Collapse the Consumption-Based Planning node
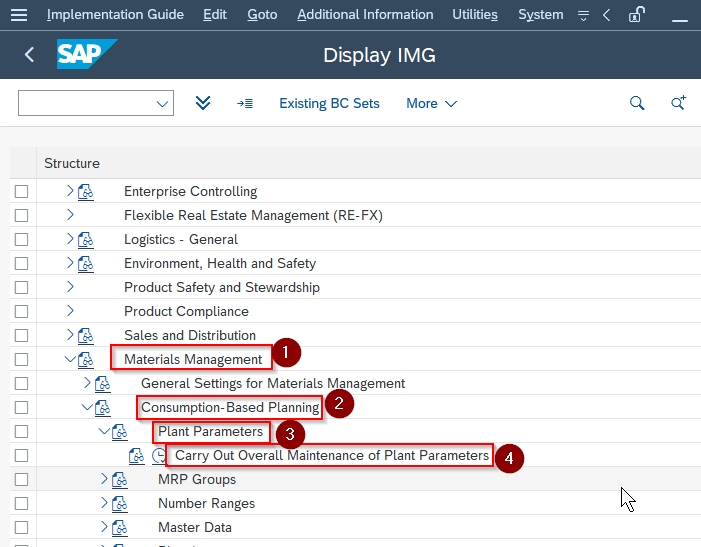The image size is (701, 547). 87,407
